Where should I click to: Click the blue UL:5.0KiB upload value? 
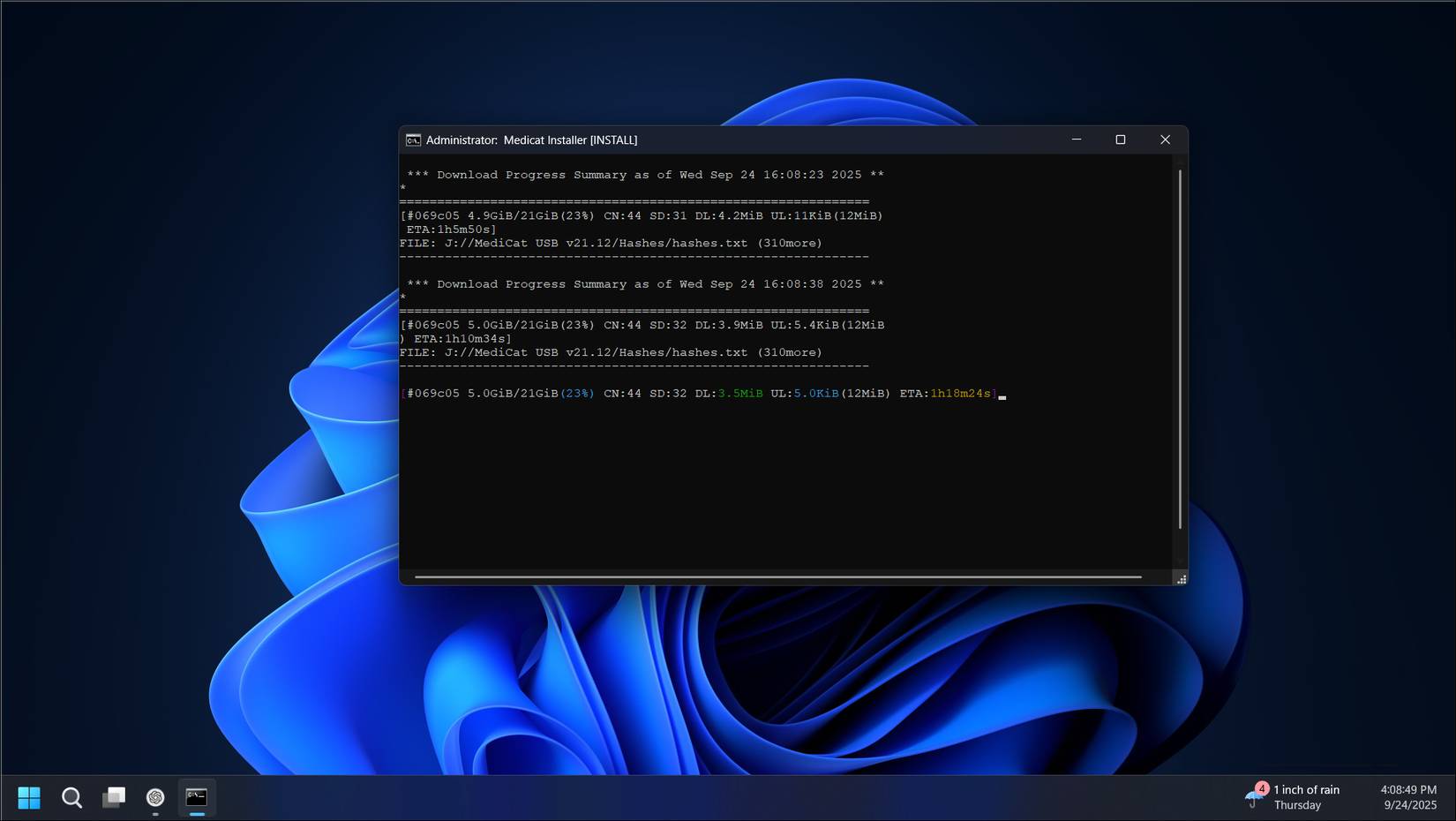click(815, 394)
